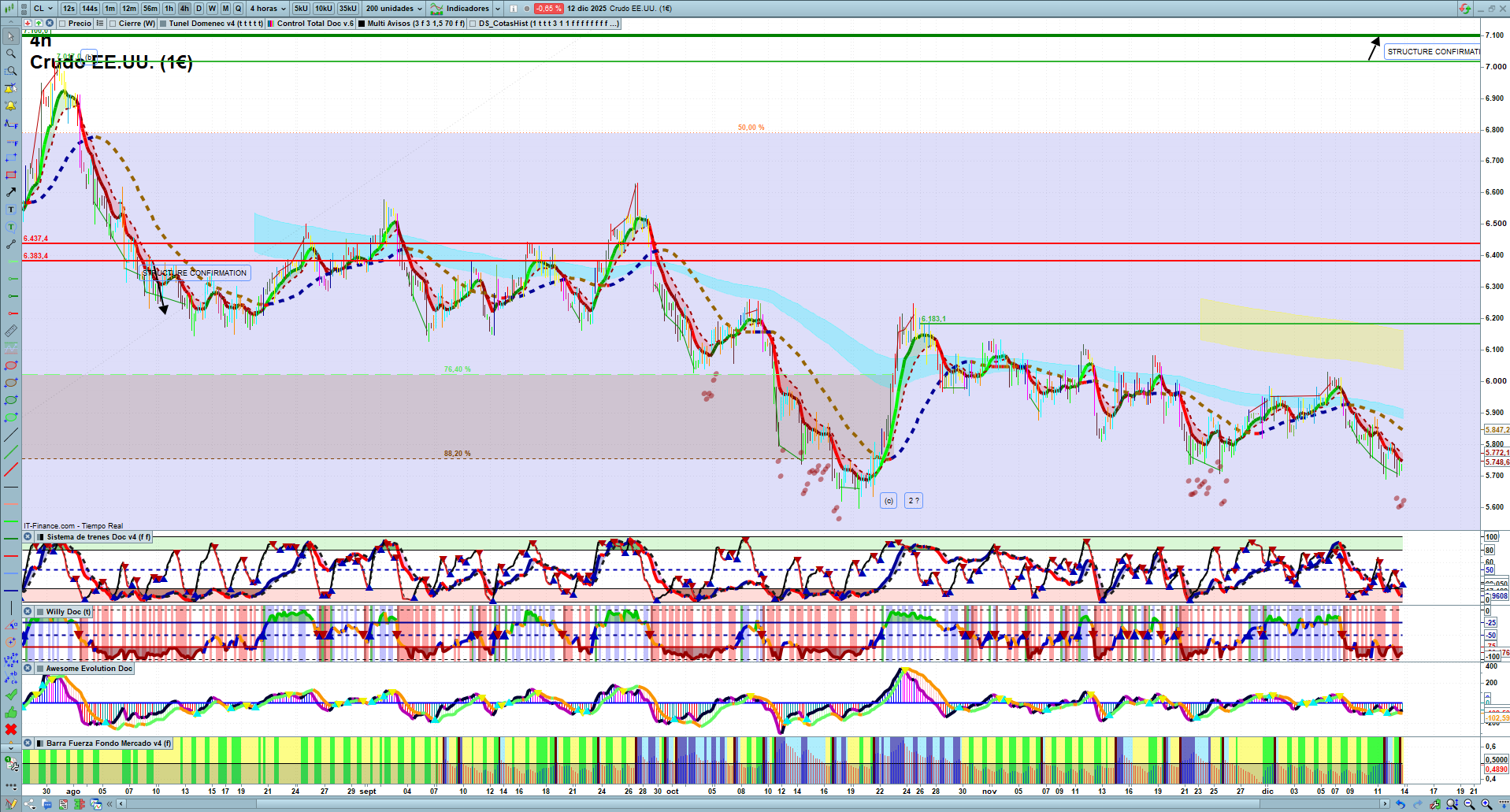Select the magnifier zoom tool

(x=11, y=54)
